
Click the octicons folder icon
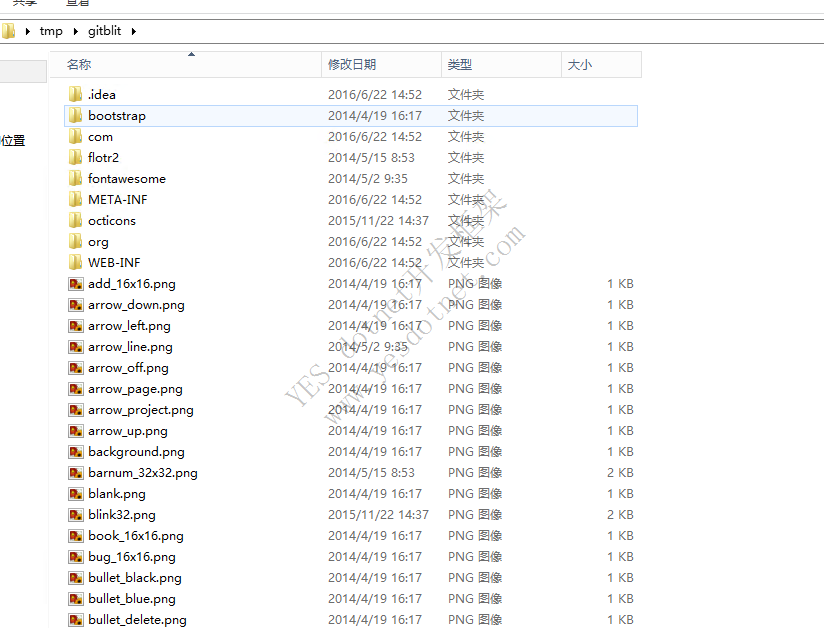(x=76, y=221)
